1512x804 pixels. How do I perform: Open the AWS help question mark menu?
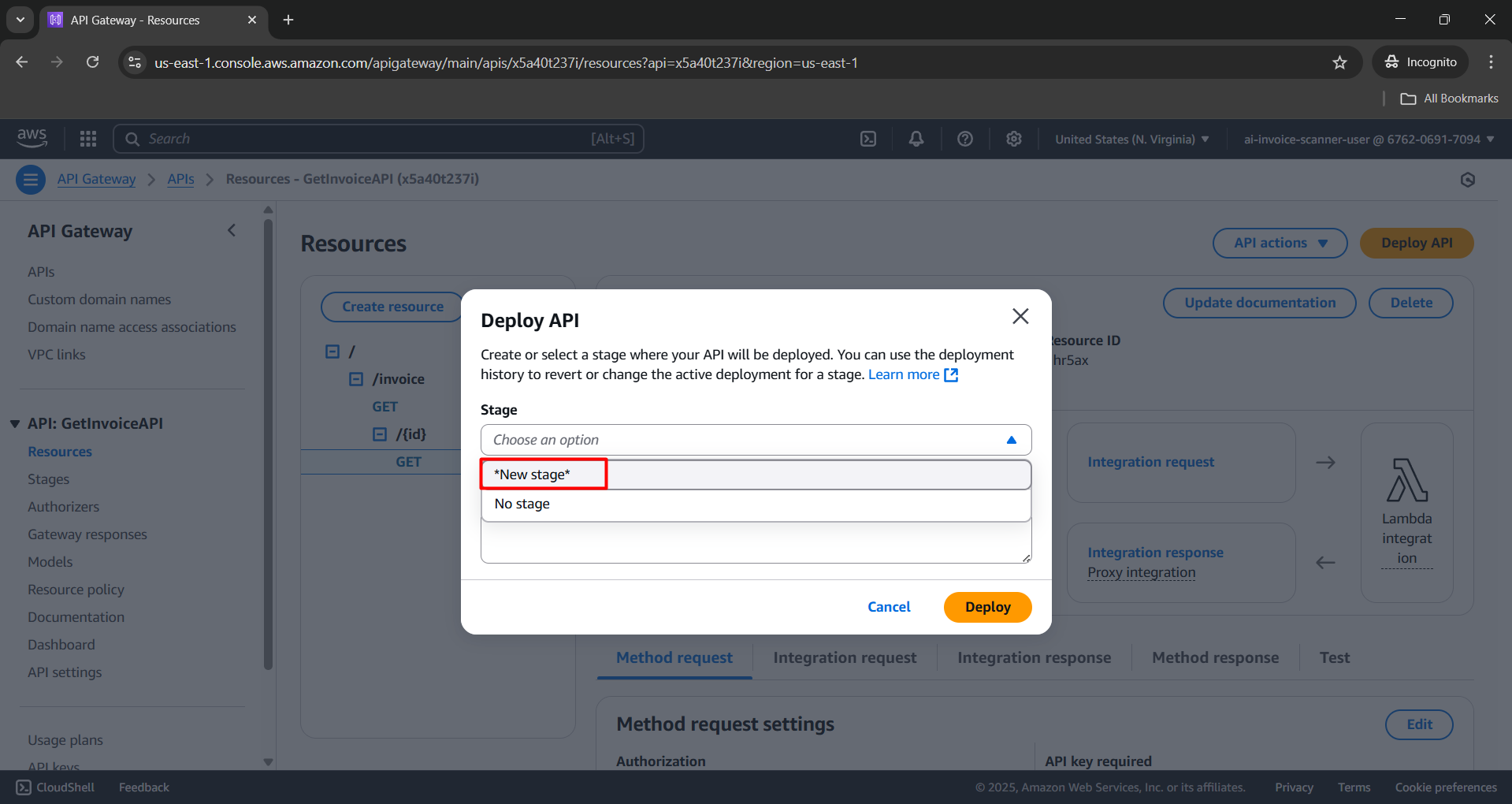click(964, 139)
